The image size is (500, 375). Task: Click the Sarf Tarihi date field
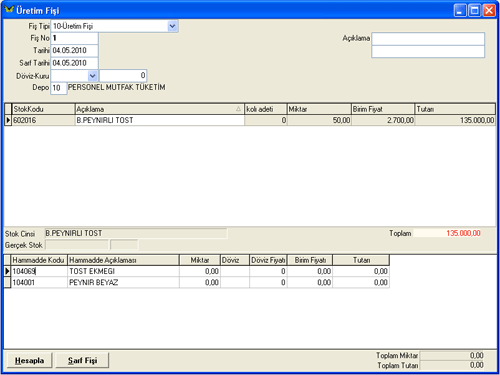tap(74, 63)
